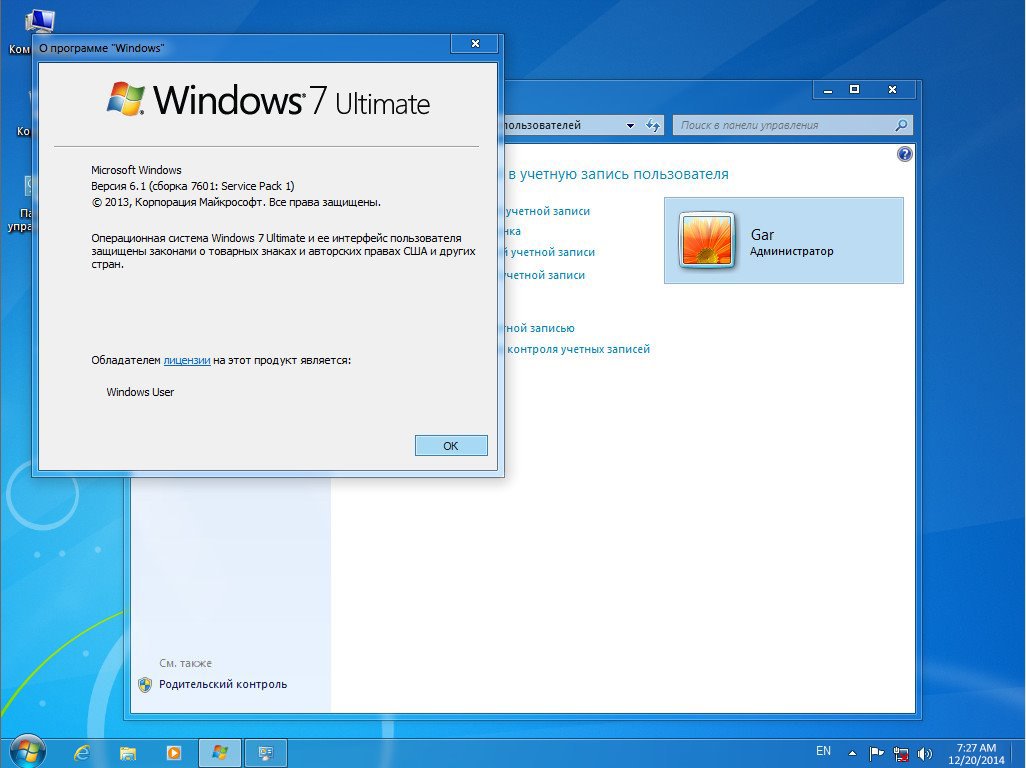Open Parental Controls link (Родительский контроль)

223,684
